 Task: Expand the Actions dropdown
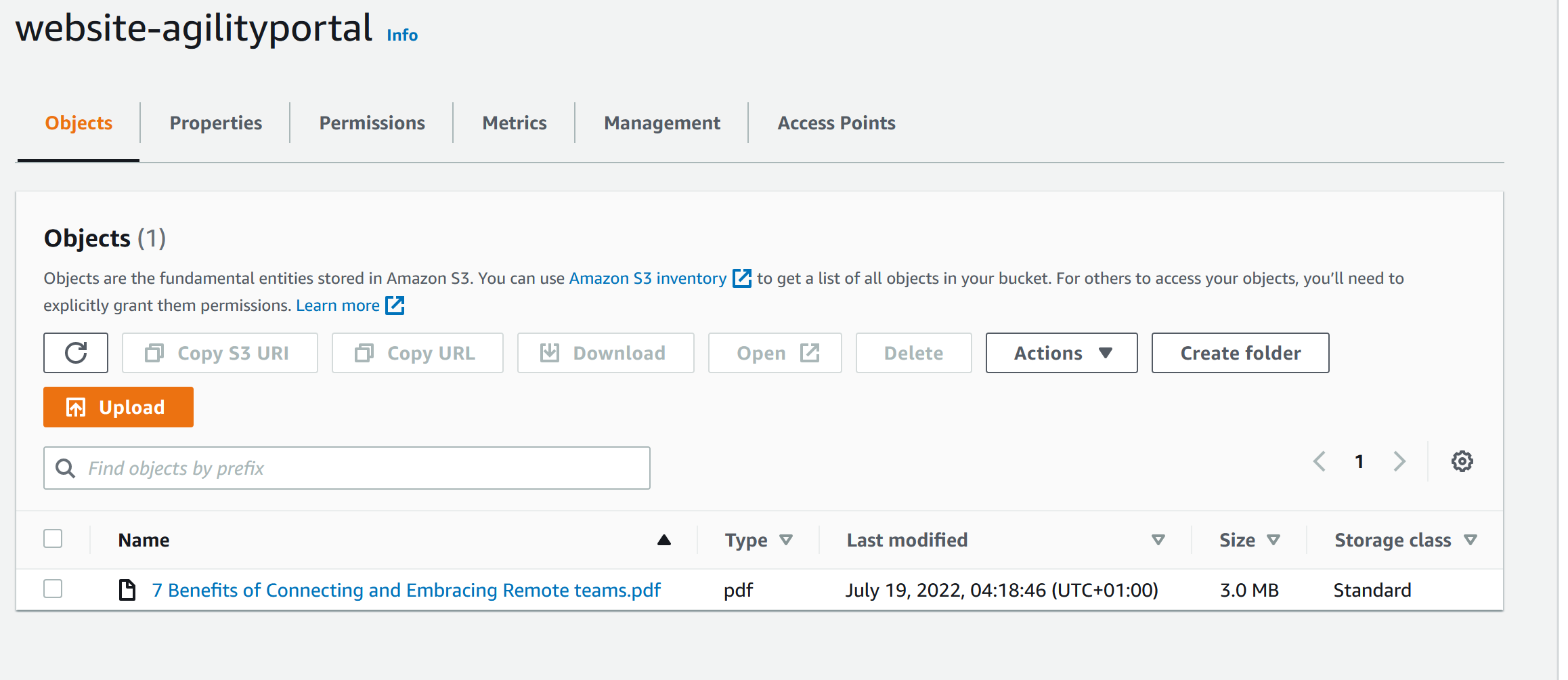point(1061,353)
